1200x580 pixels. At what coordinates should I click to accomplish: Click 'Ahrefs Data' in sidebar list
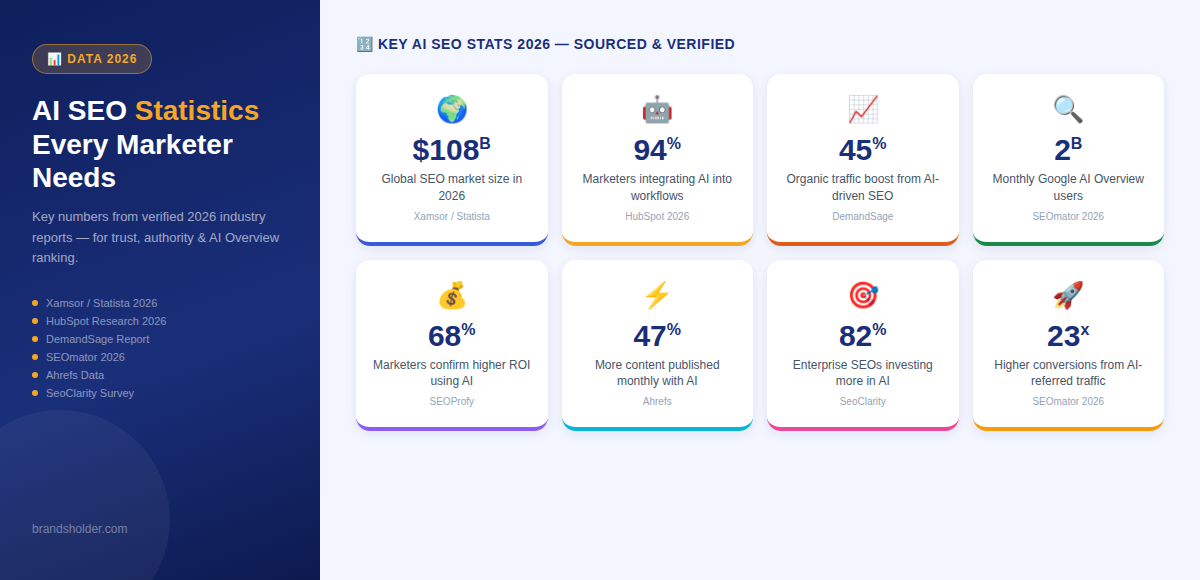(x=75, y=375)
